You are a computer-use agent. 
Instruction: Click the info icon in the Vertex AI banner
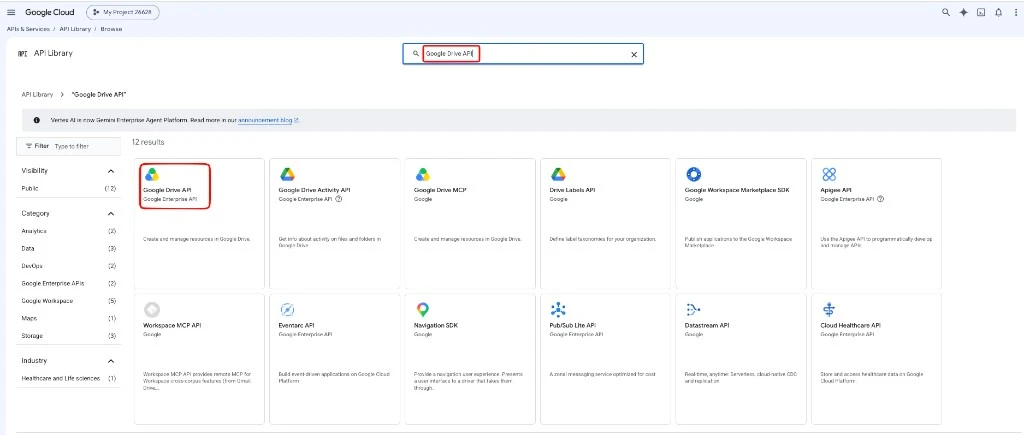37,121
